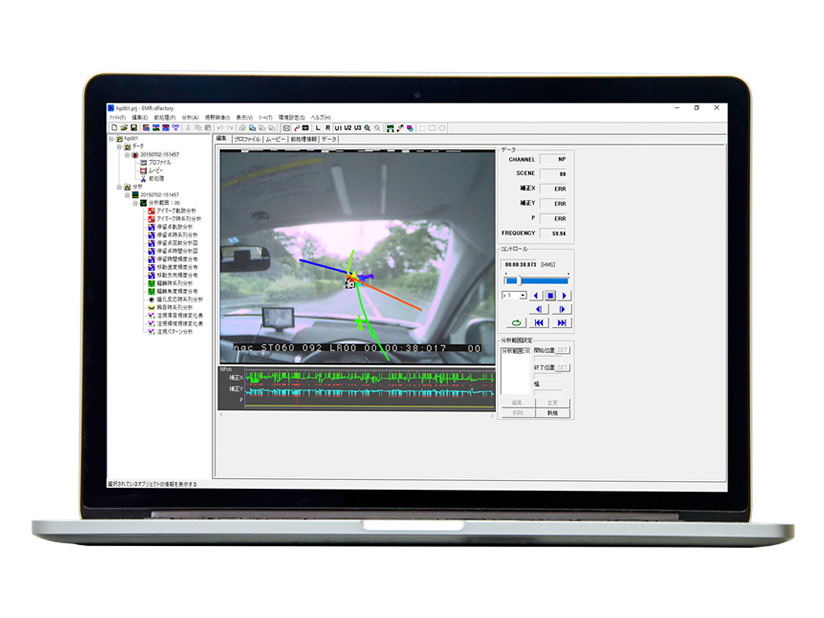This screenshot has height=618, width=824.
Task: Open the x1 playback speed dropdown
Action: (522, 296)
